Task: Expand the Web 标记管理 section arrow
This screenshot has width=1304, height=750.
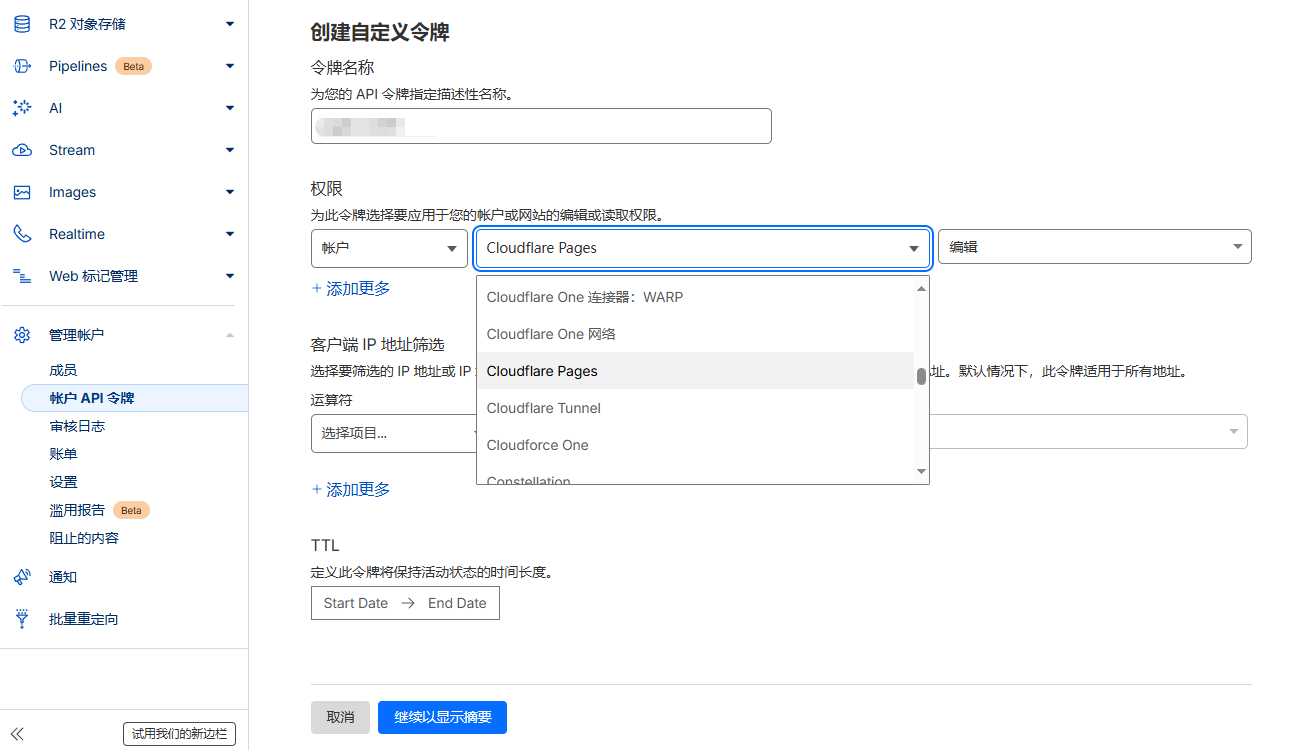Action: 230,276
